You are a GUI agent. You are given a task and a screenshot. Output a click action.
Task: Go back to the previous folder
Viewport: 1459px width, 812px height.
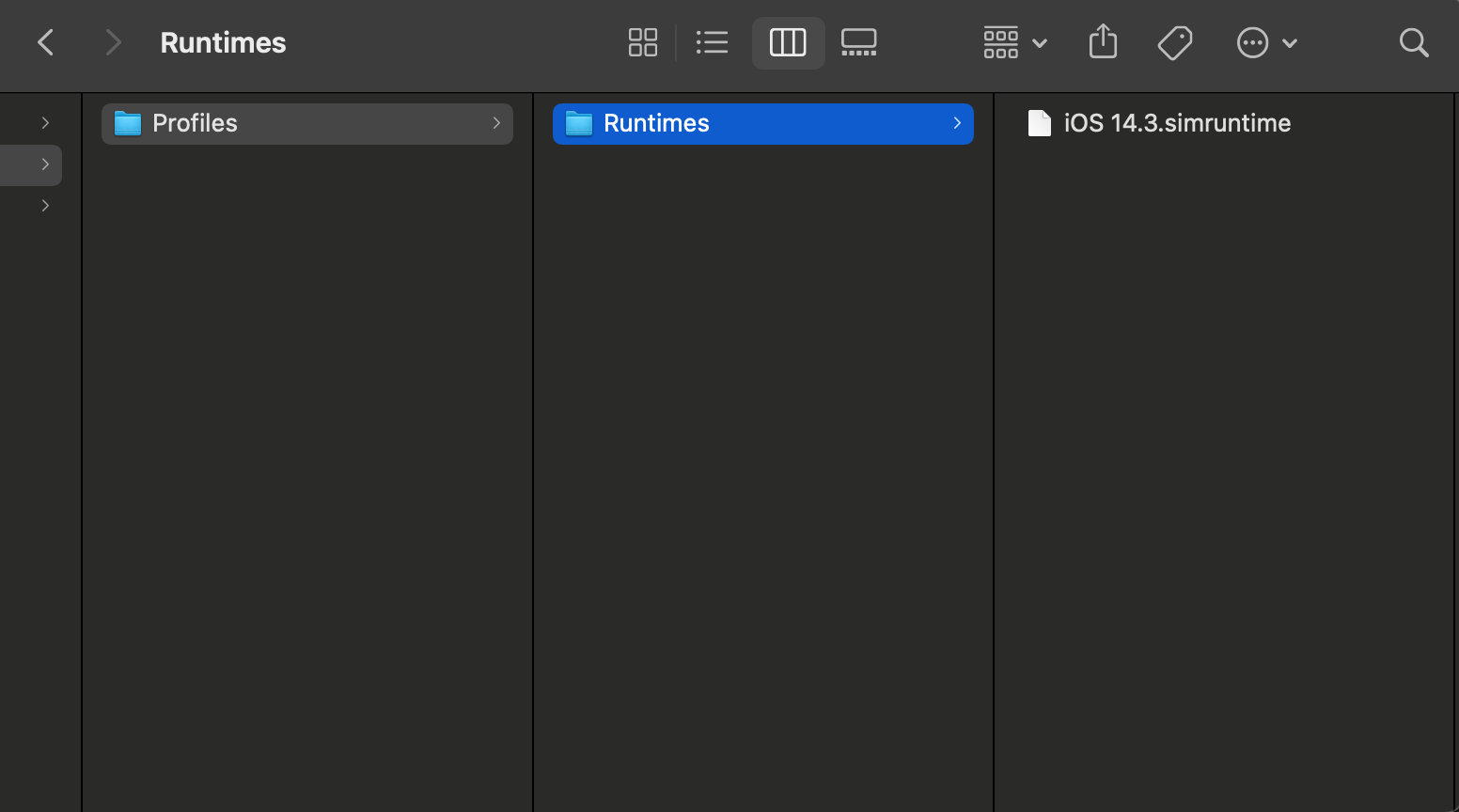click(x=45, y=42)
